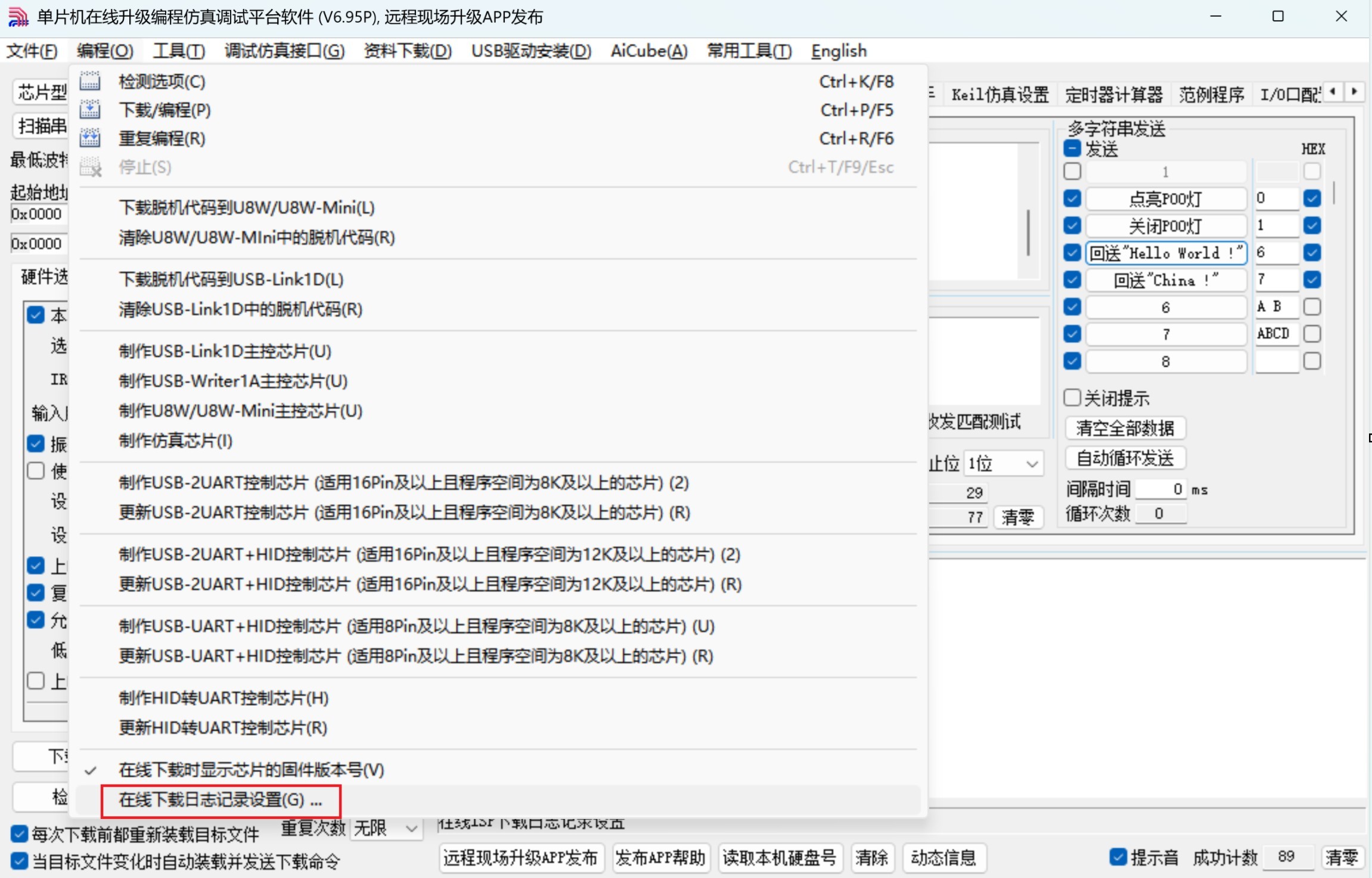Toggle 每次下载前都重新装载目标文件 checkbox
Image resolution: width=1372 pixels, height=878 pixels.
[x=19, y=833]
